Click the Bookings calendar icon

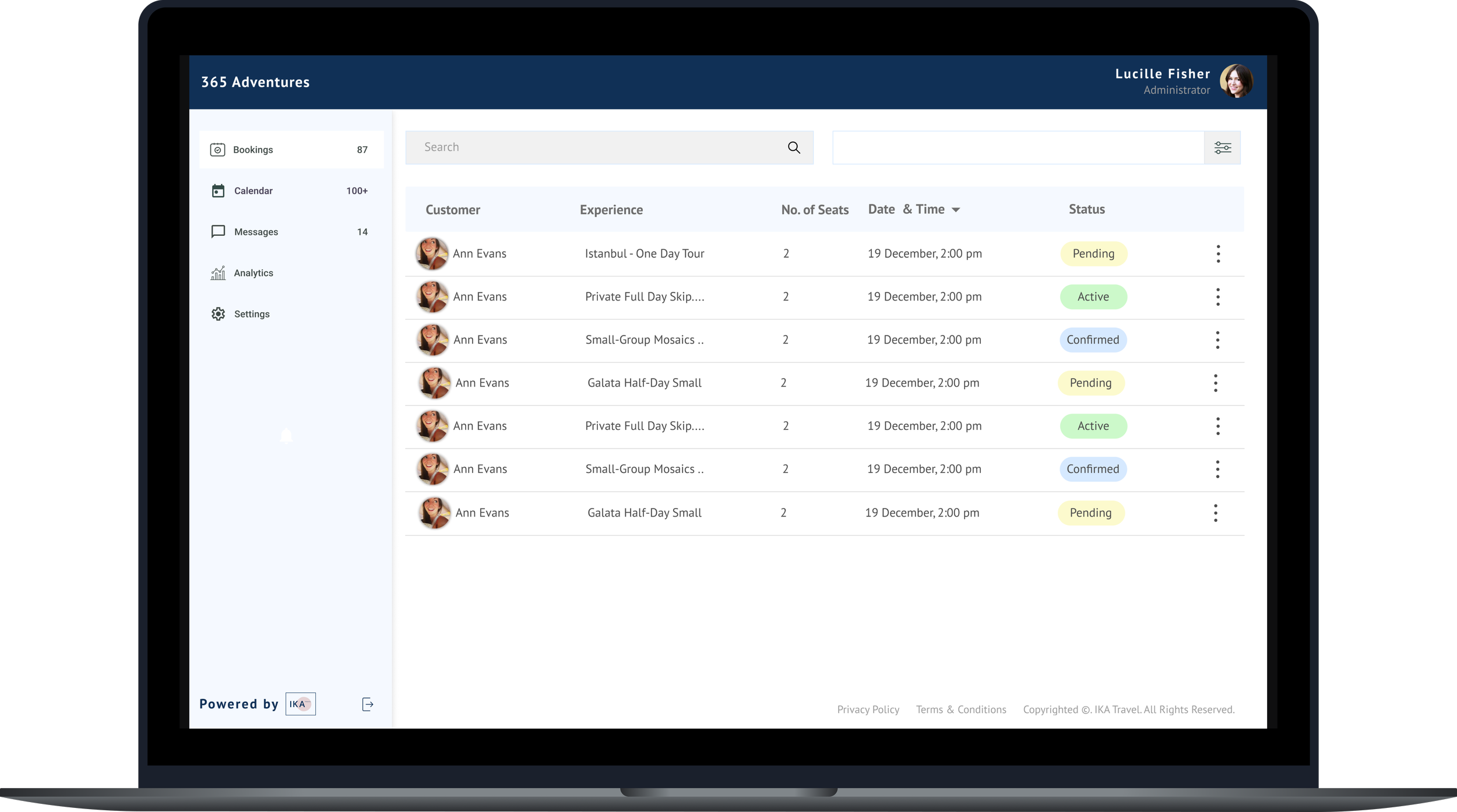click(x=217, y=150)
